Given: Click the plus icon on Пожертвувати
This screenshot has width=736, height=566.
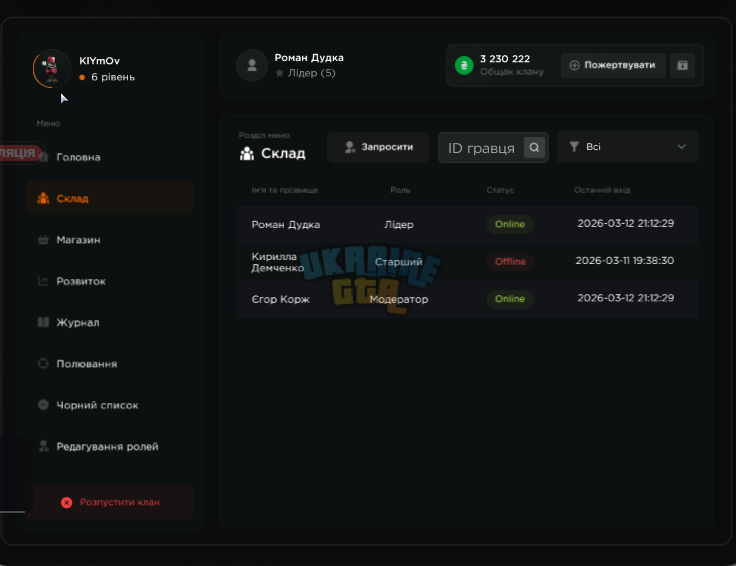Looking at the screenshot, I should coord(574,65).
